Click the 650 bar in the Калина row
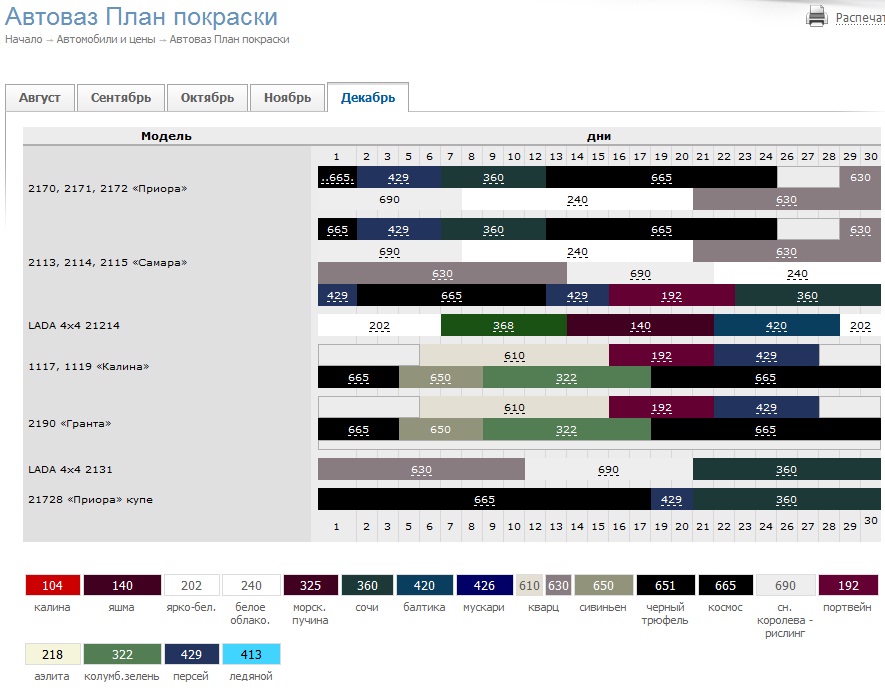885x698 pixels. [x=441, y=377]
